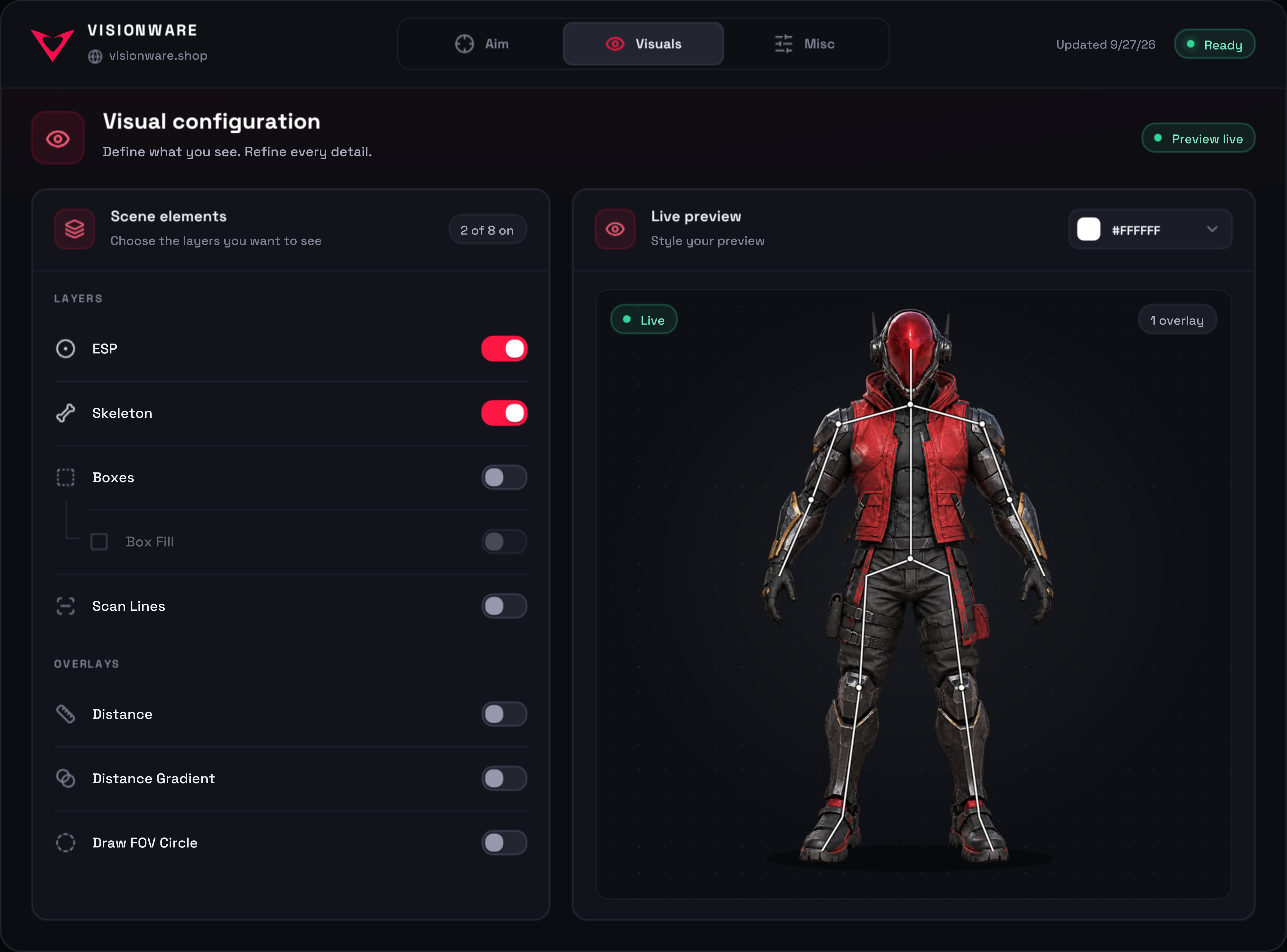This screenshot has height=952, width=1287.
Task: Enable the Scan Lines toggle
Action: click(x=504, y=606)
